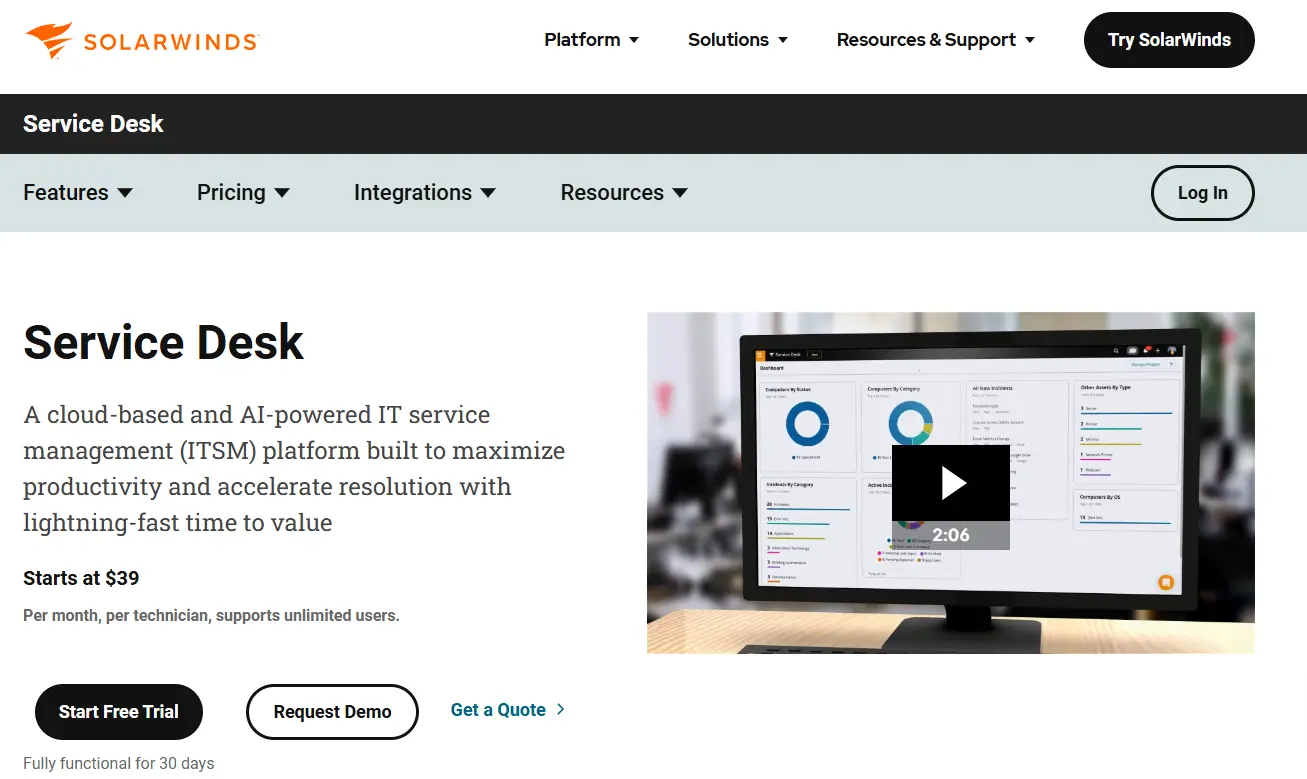Open the Solutions menu

[728, 40]
